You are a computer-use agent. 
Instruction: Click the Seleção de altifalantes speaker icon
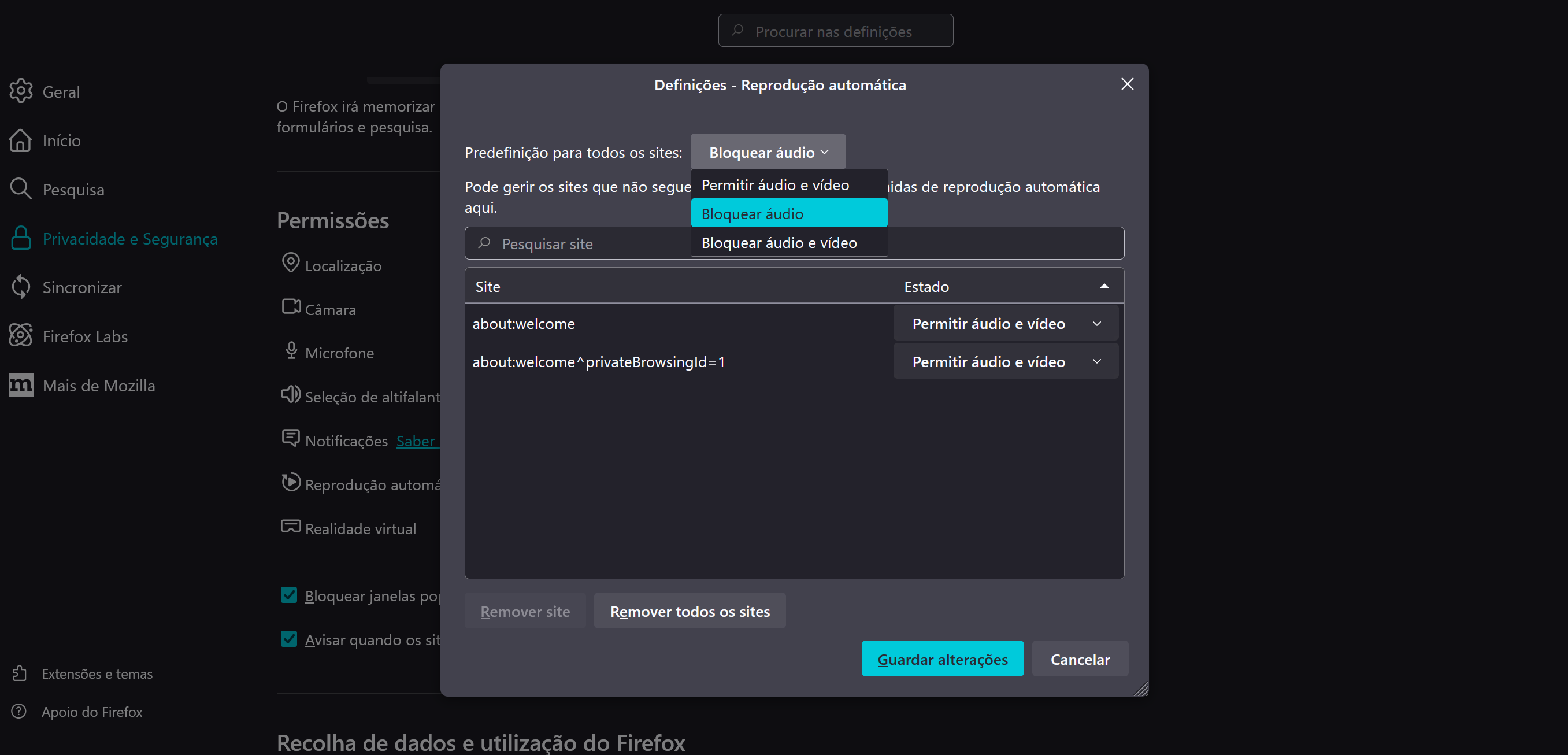[291, 394]
